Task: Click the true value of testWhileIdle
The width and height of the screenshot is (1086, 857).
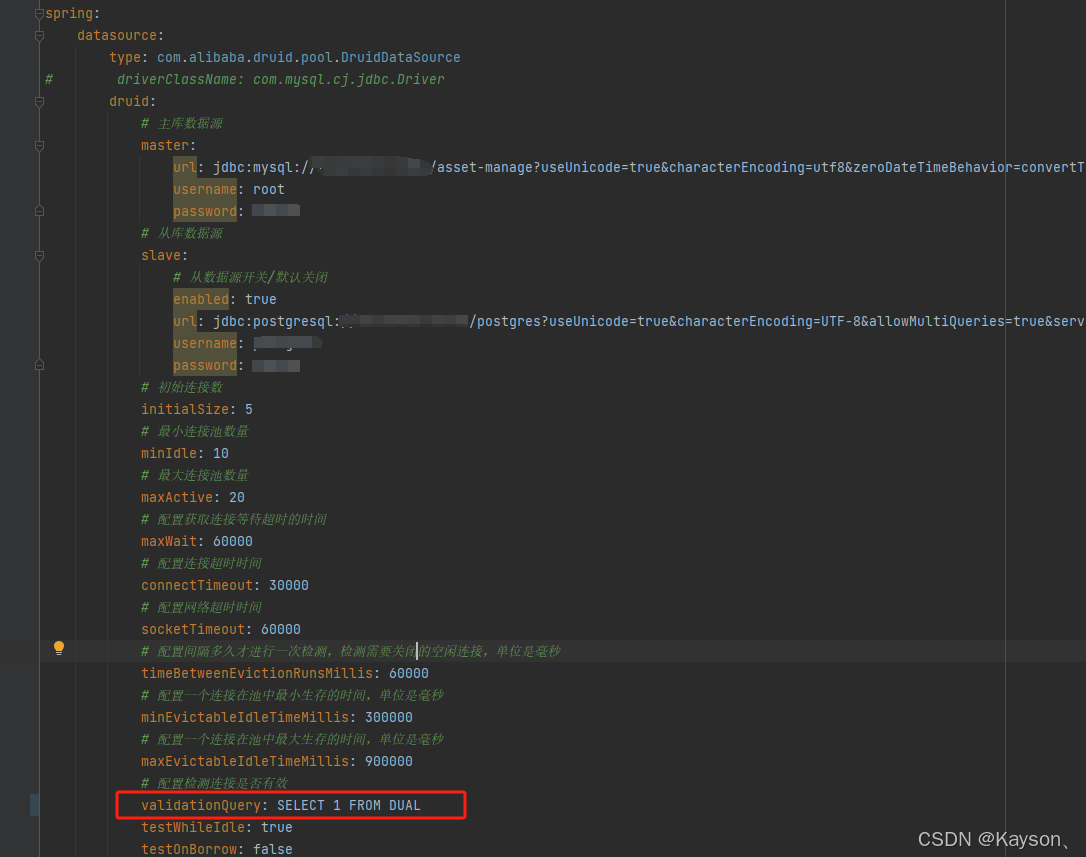Action: pos(276,827)
